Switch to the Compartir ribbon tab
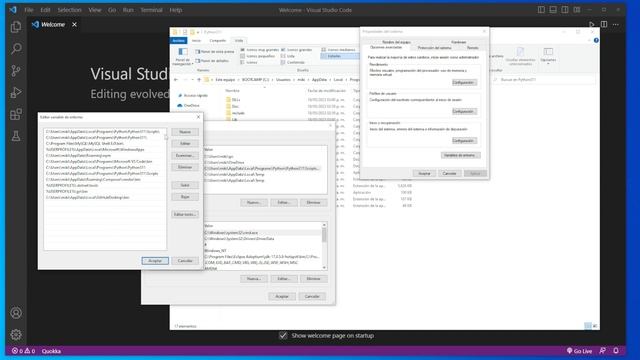Image resolution: width=640 pixels, height=360 pixels. pyautogui.click(x=218, y=40)
